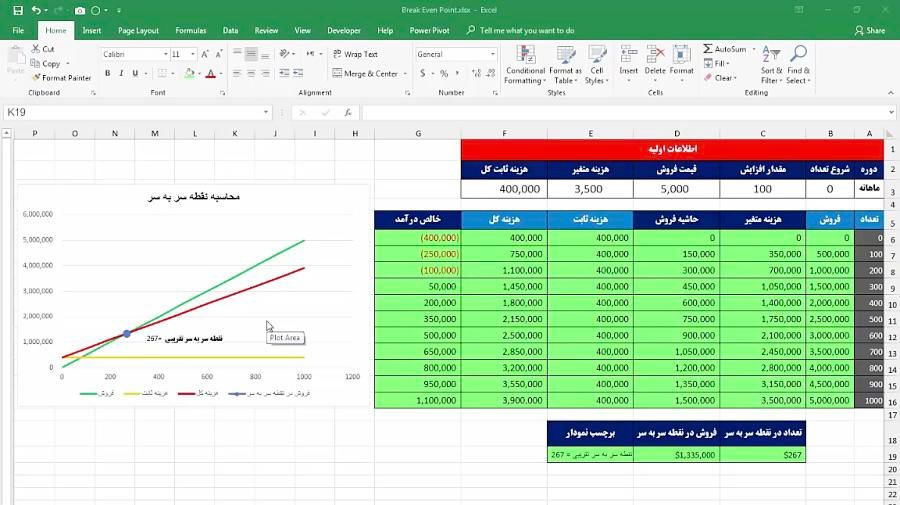Click the Delete cells icon
Image resolution: width=900 pixels, height=505 pixels.
pos(655,55)
